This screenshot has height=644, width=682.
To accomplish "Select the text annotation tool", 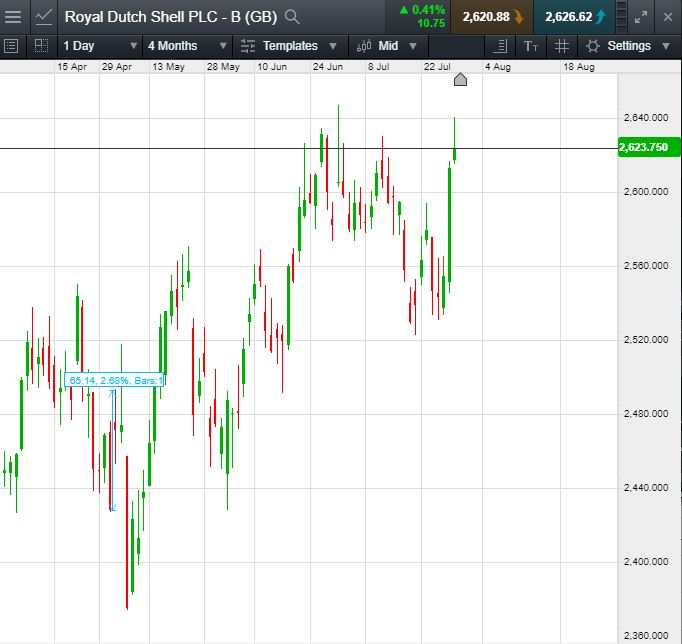I will [x=531, y=46].
